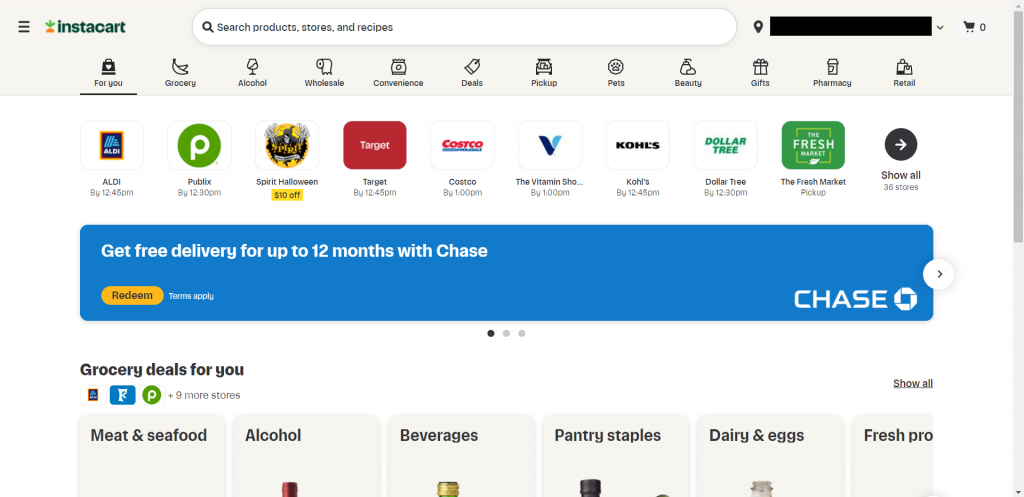Click the search products input field
This screenshot has height=497, width=1024.
click(464, 27)
